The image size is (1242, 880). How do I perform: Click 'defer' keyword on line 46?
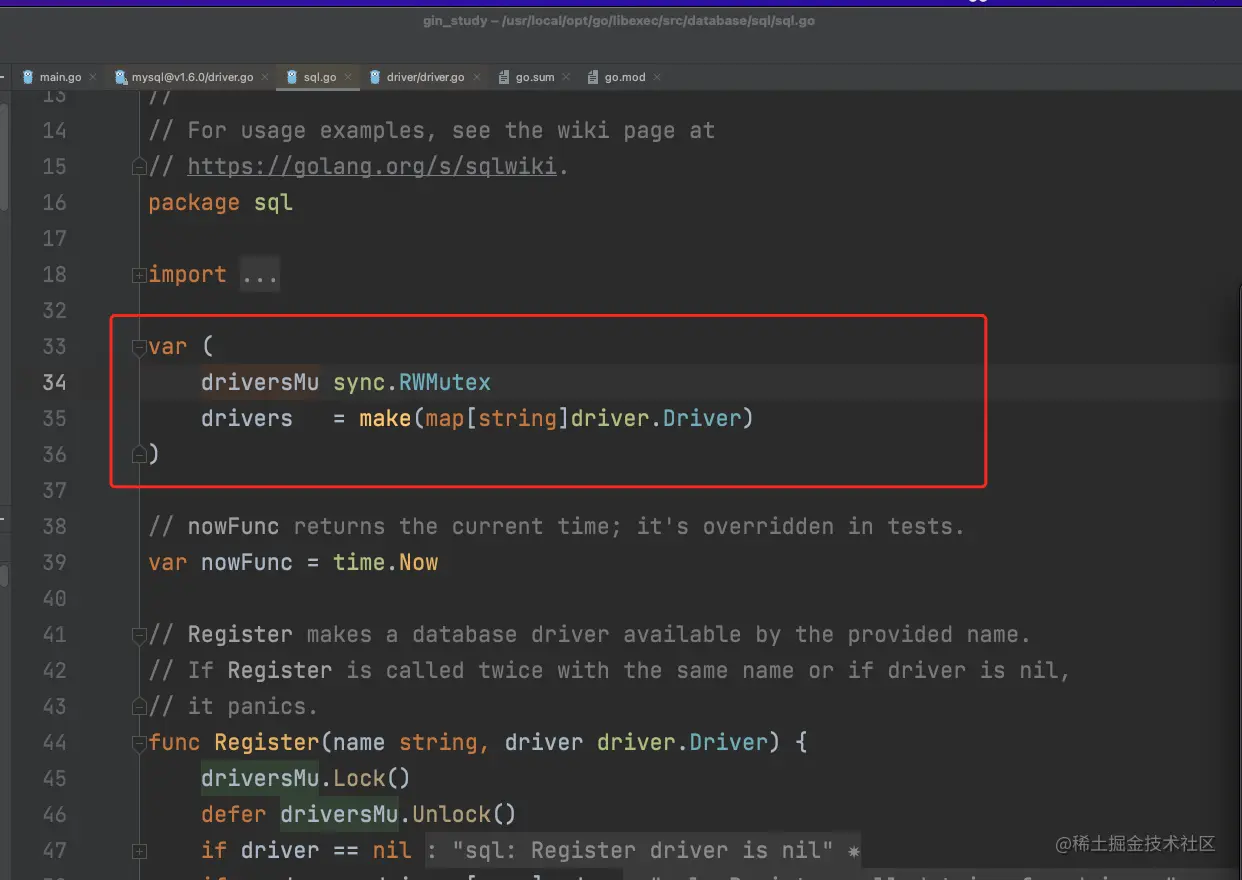[234, 814]
